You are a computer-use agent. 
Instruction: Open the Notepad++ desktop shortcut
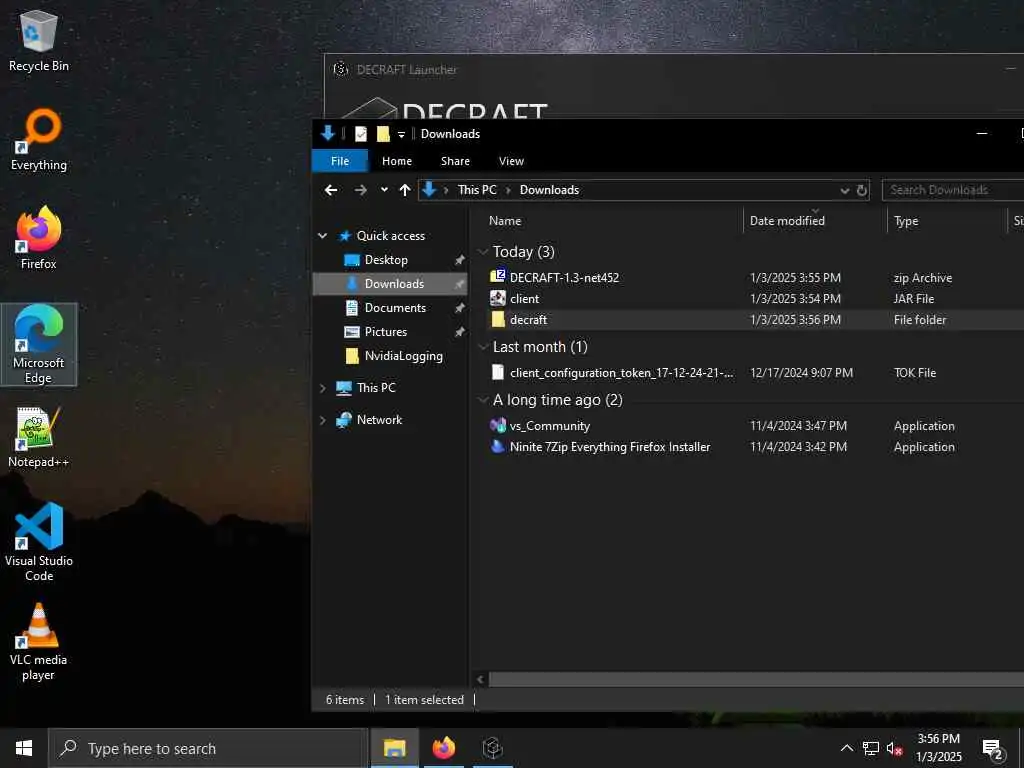(39, 437)
